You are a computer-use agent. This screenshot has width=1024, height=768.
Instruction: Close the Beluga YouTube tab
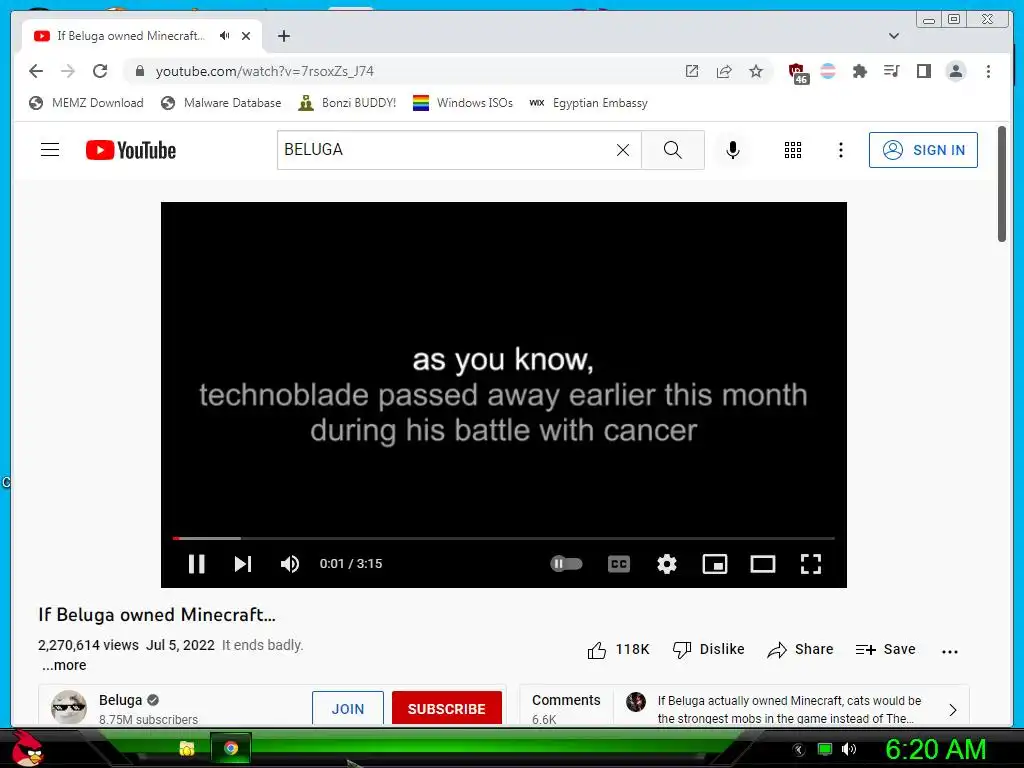click(x=246, y=36)
